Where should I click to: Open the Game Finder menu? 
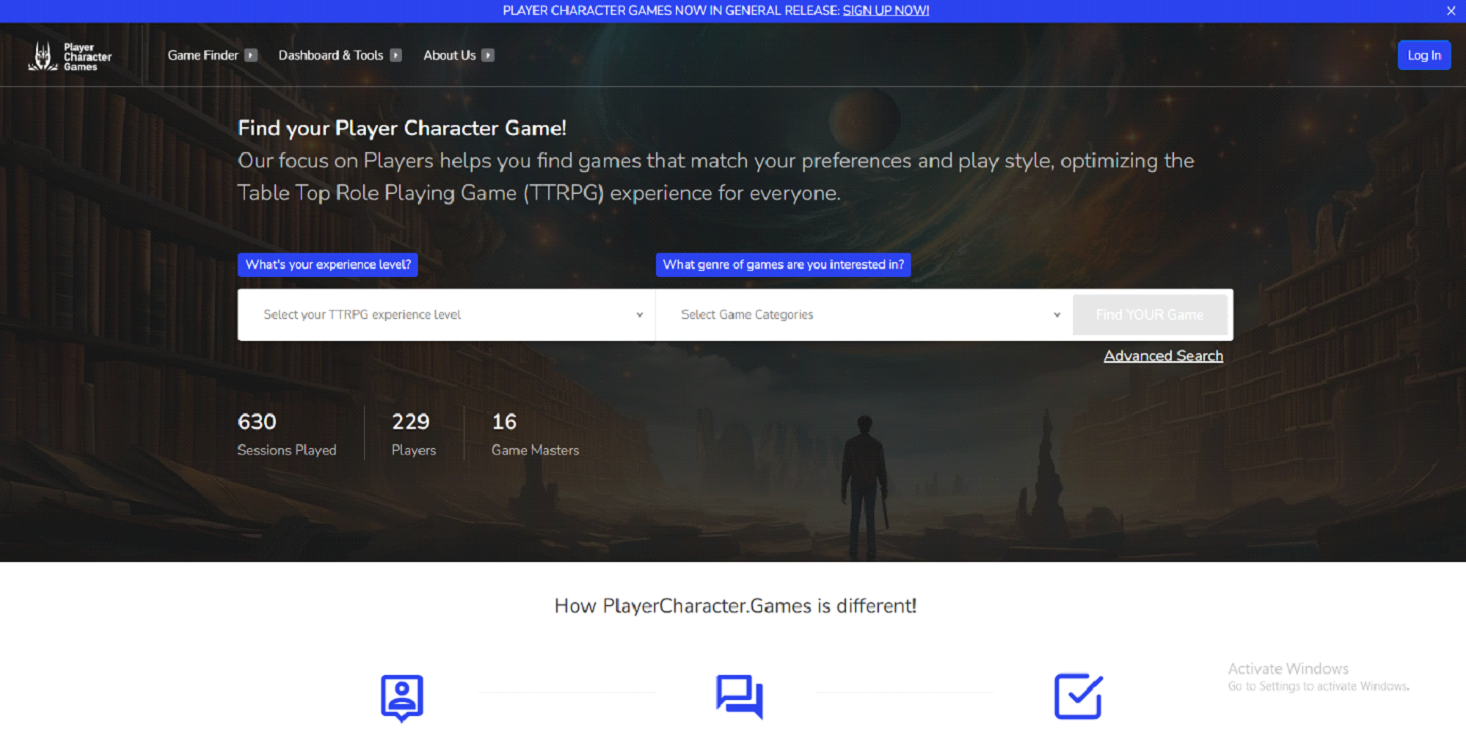203,56
